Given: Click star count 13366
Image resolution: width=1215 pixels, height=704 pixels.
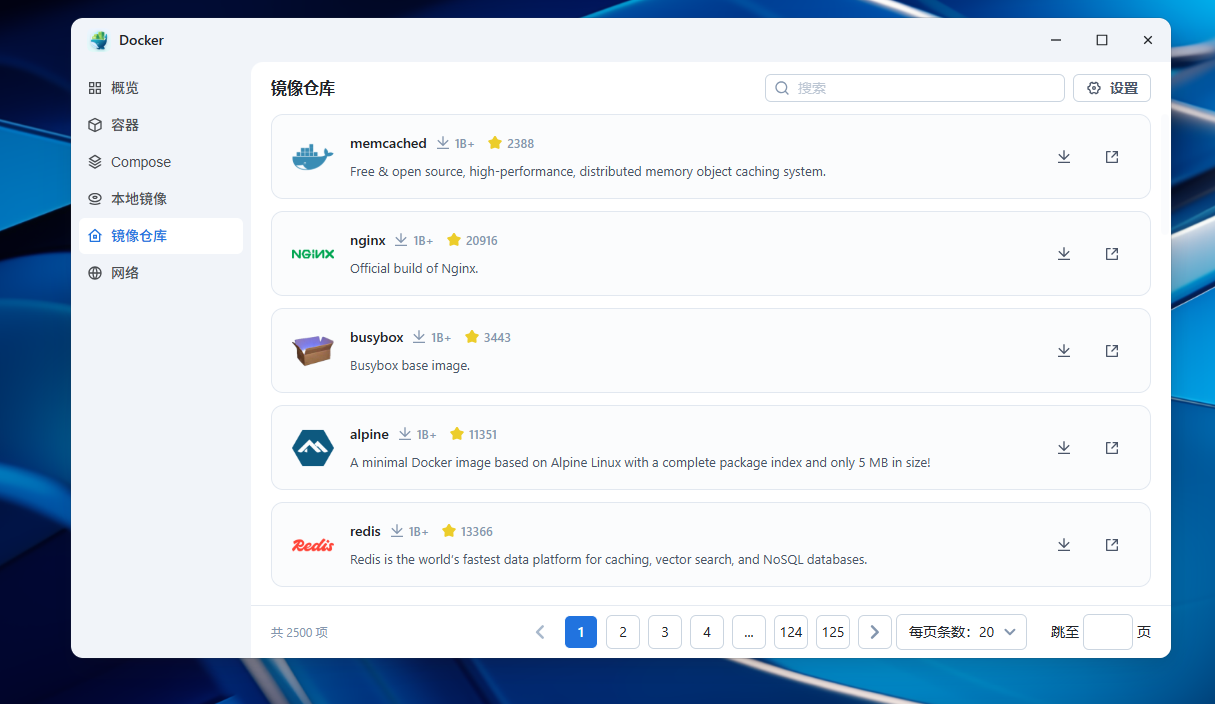Looking at the screenshot, I should coord(477,532).
